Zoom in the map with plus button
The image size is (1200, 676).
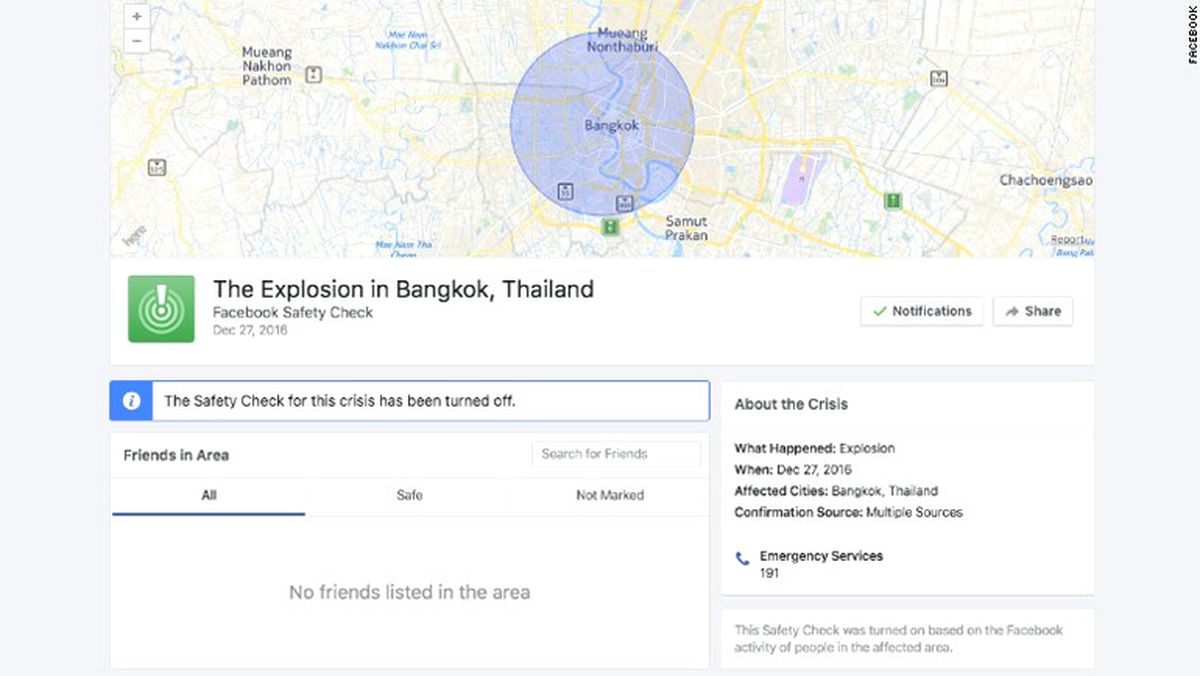[137, 17]
